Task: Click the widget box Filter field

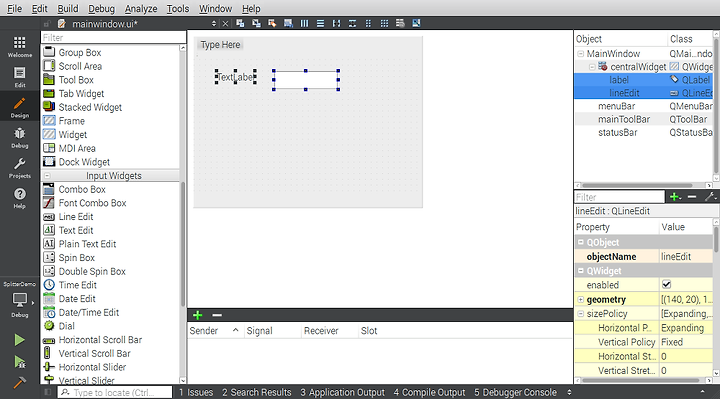Action: coord(113,38)
